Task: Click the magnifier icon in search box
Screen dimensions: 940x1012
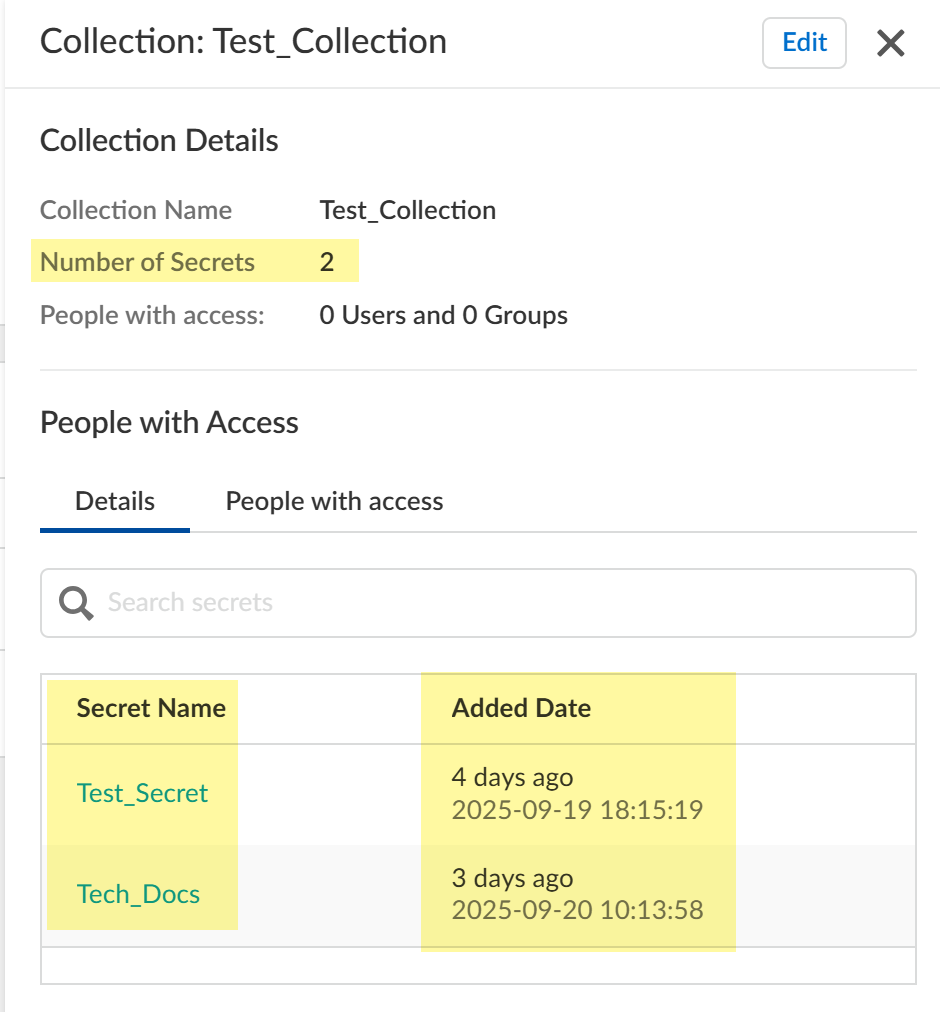Action: pos(76,602)
